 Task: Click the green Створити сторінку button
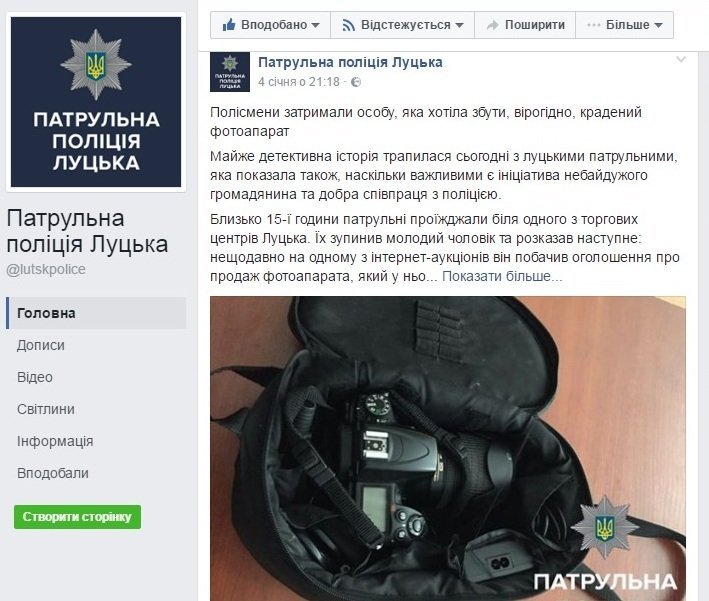[x=77, y=517]
